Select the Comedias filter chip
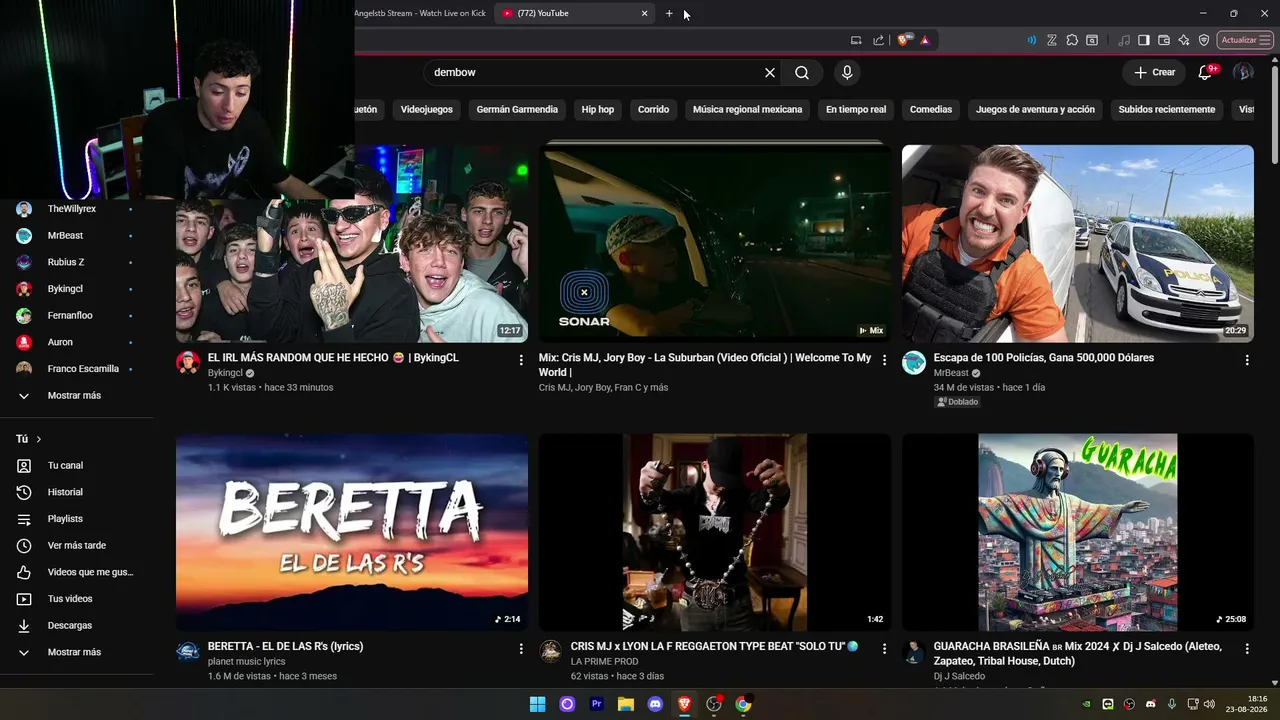This screenshot has width=1280, height=720. tap(931, 109)
